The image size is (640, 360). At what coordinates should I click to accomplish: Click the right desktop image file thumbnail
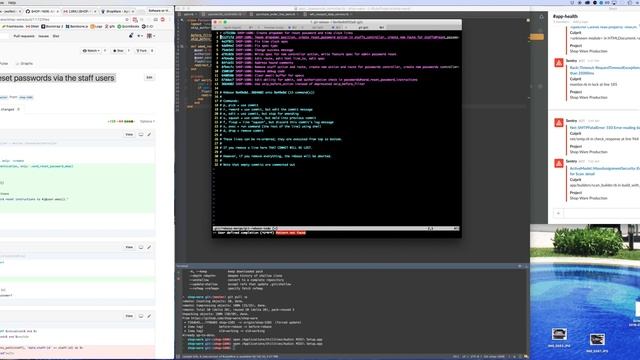597,340
